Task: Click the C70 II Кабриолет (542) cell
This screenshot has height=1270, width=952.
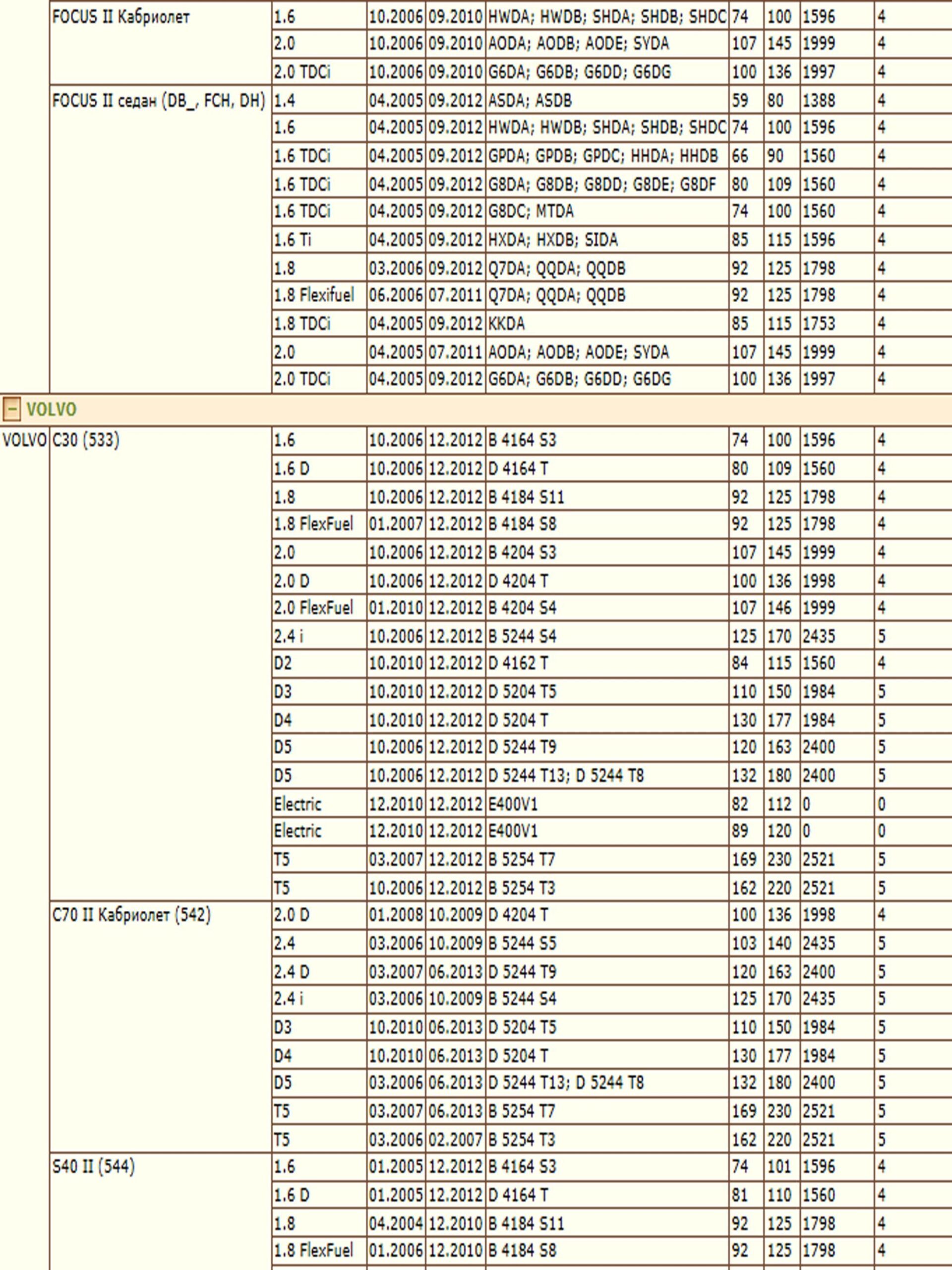Action: tap(131, 915)
